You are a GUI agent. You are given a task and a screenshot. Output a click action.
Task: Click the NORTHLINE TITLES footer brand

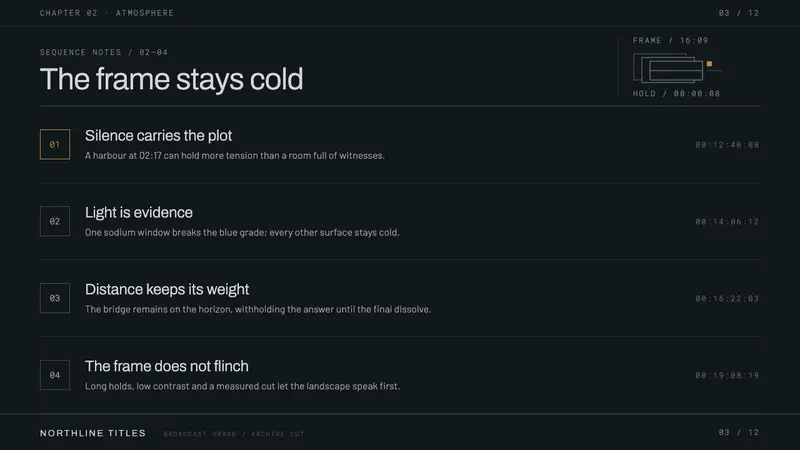93,433
